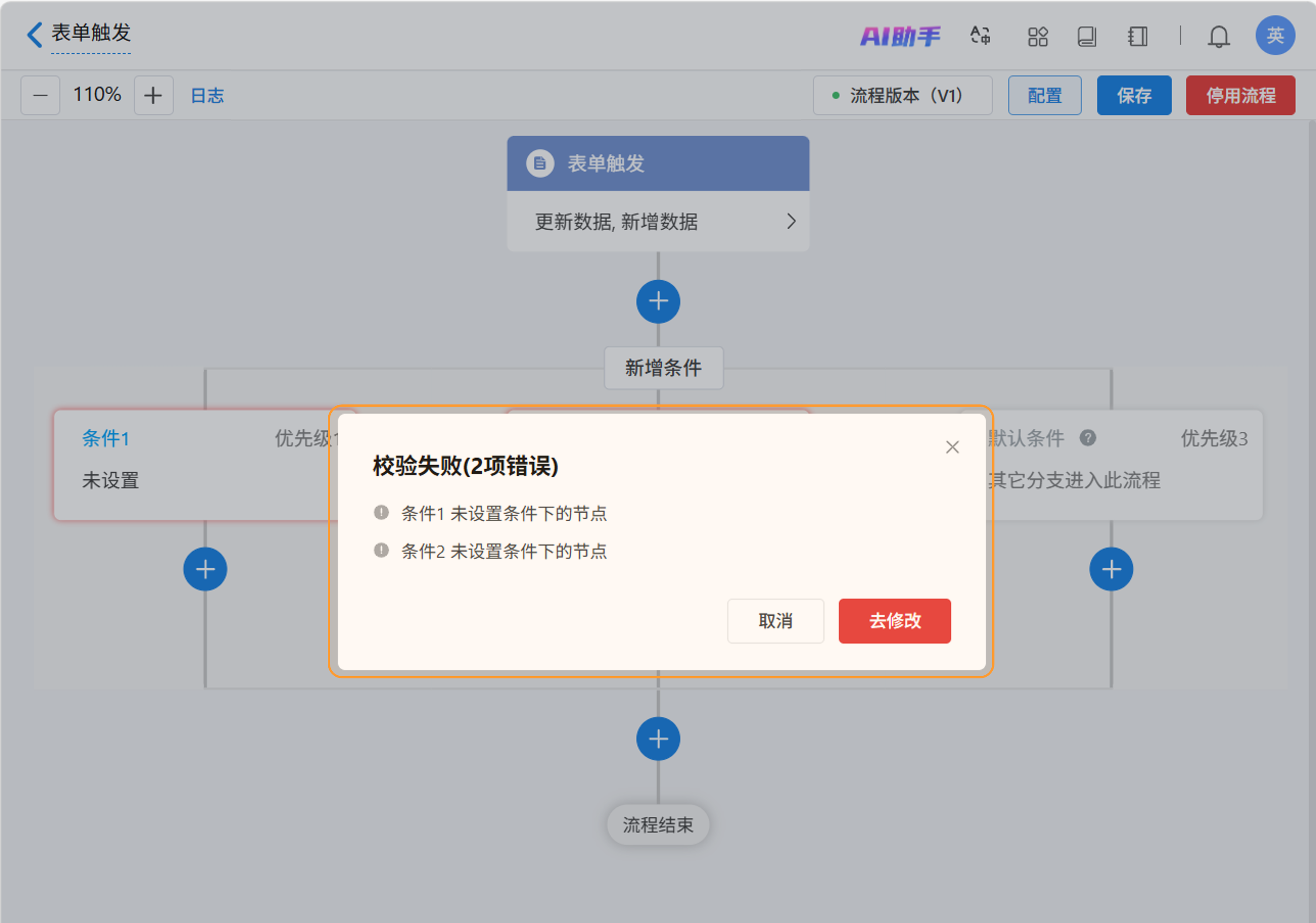Click the help icon next to 默认条件
The width and height of the screenshot is (1316, 923).
1087,438
